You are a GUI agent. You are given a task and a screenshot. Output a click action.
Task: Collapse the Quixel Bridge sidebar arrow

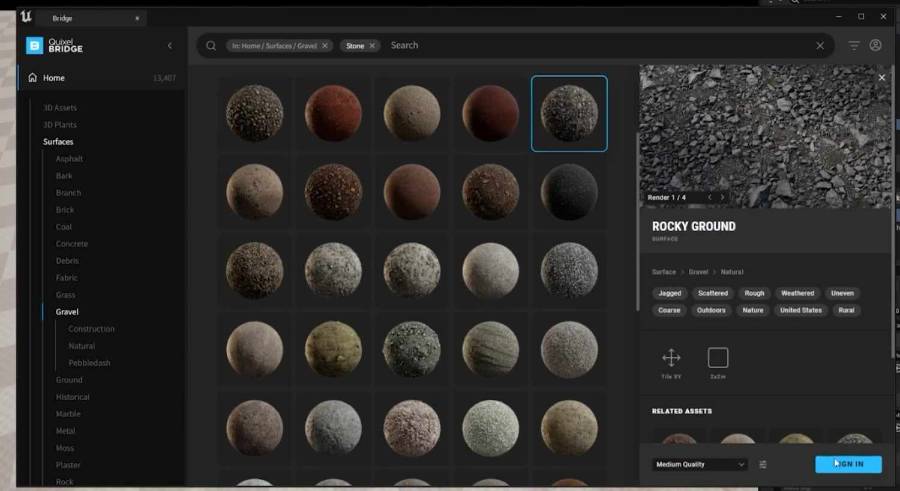[x=169, y=45]
